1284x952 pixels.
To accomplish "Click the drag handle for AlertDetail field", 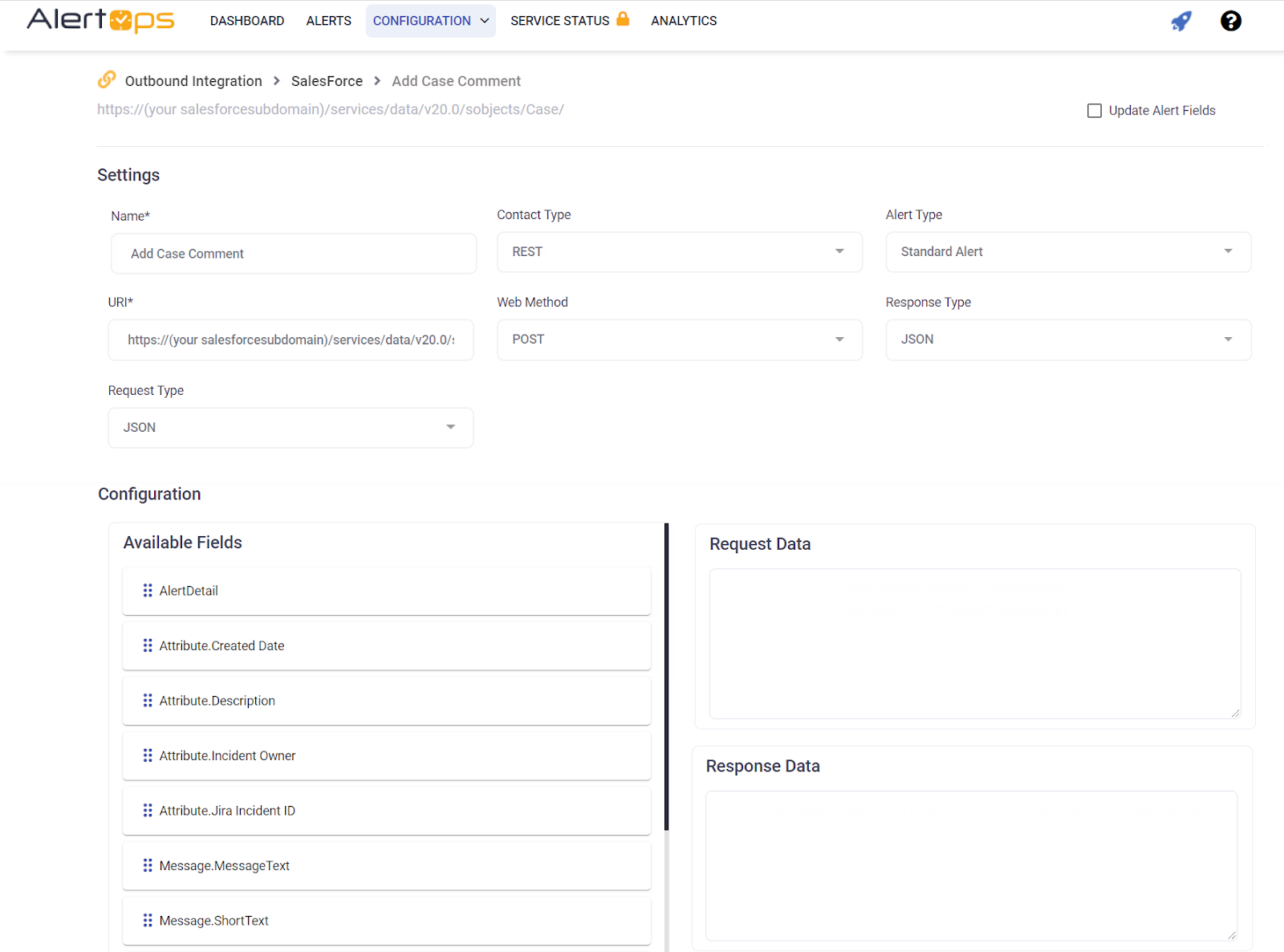I will point(148,591).
